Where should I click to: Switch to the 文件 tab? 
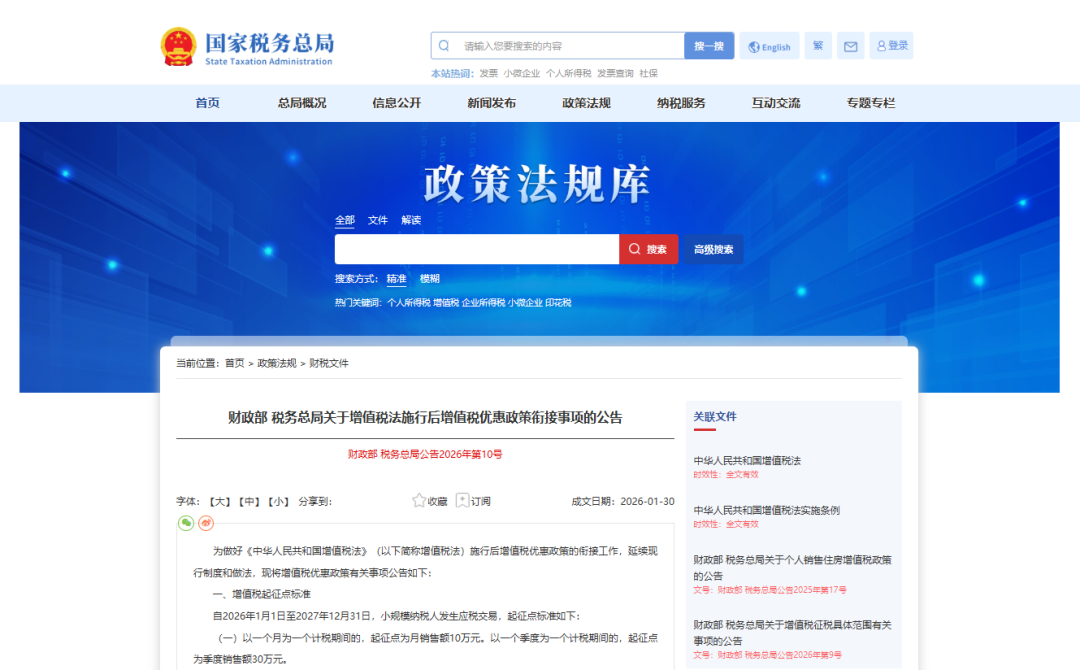[378, 220]
